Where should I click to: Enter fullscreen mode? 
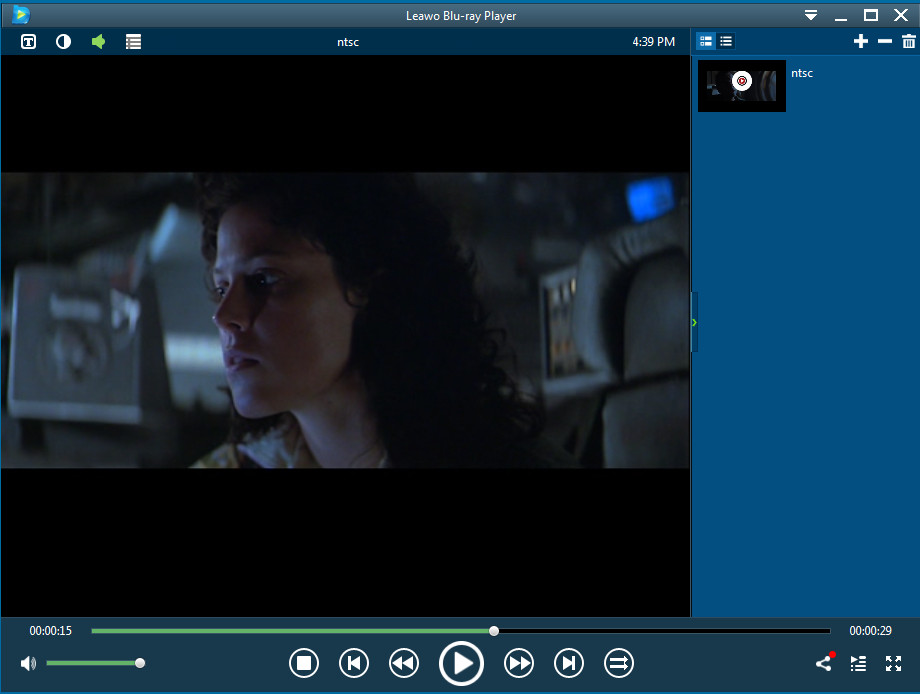pyautogui.click(x=893, y=663)
